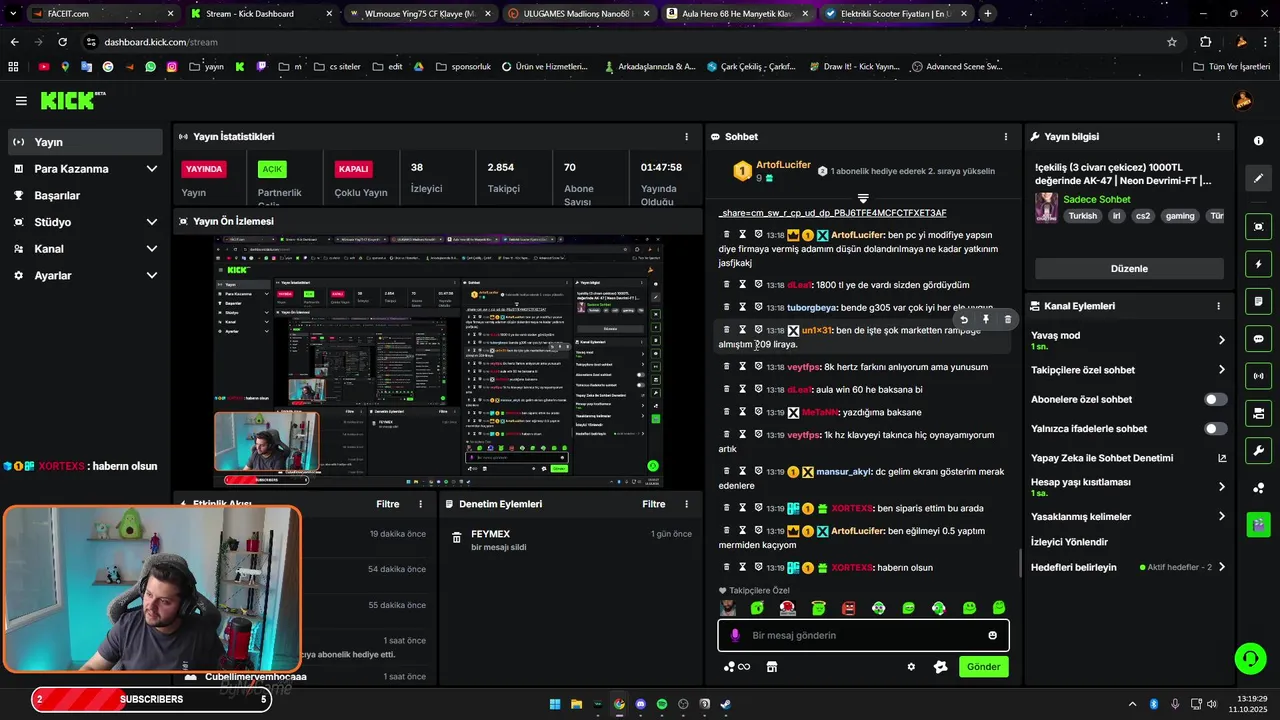Screen dimensions: 1280x720
Task: Click the channel points infinity icon
Action: pos(737,667)
